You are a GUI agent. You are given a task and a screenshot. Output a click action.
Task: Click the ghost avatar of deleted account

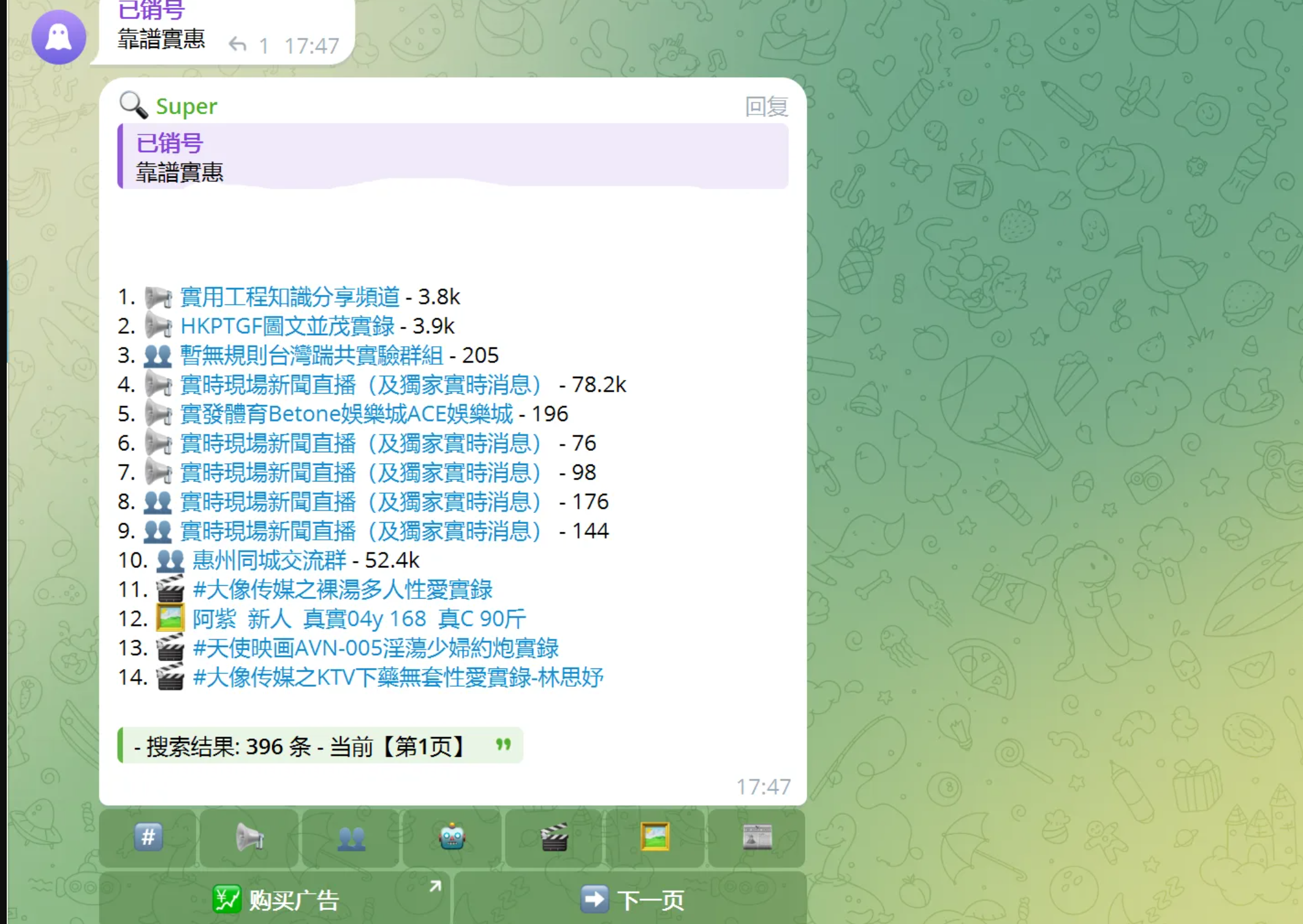(59, 37)
